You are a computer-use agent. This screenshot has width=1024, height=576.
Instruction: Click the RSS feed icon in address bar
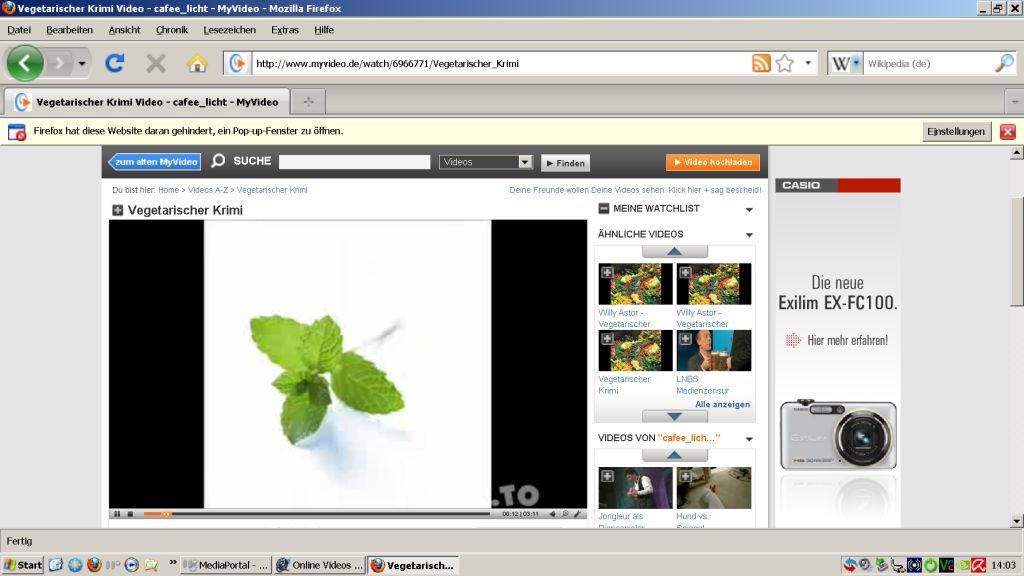coord(761,63)
